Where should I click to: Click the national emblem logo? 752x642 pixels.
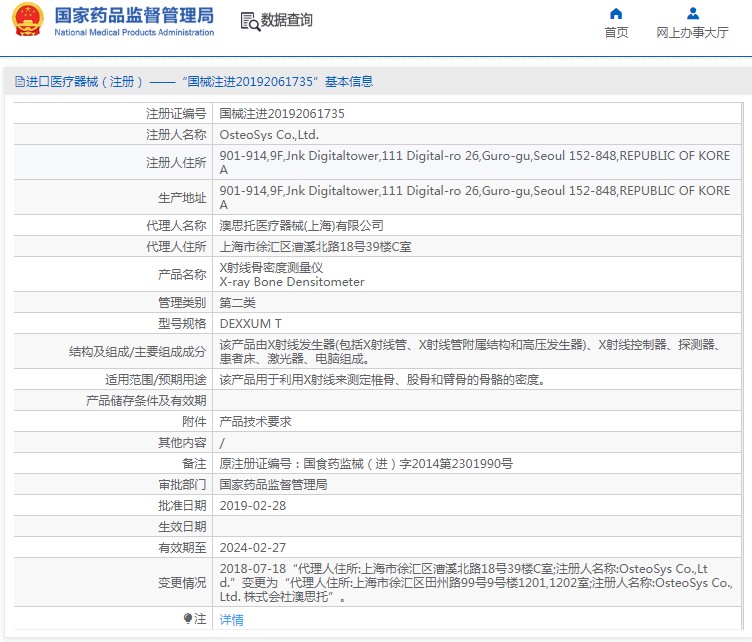tap(27, 20)
